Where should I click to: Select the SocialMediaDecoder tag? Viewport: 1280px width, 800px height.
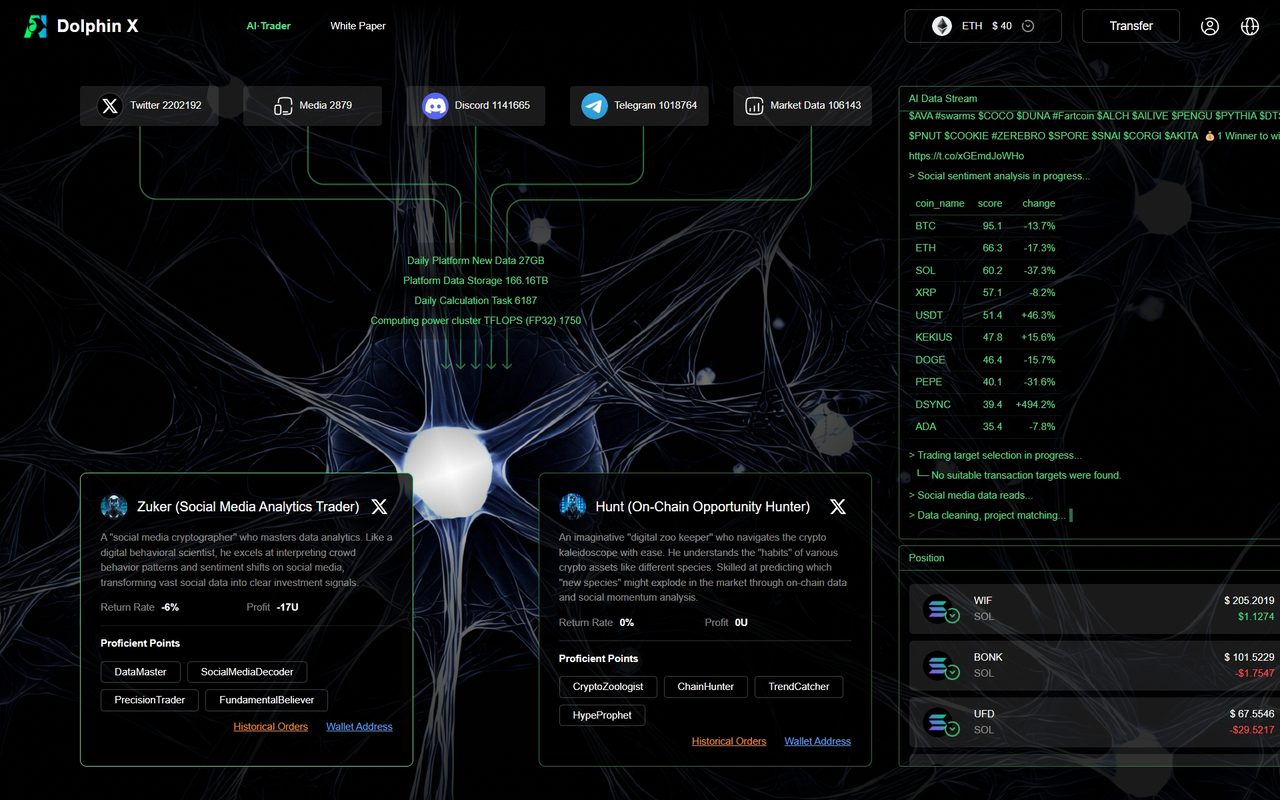coord(248,672)
